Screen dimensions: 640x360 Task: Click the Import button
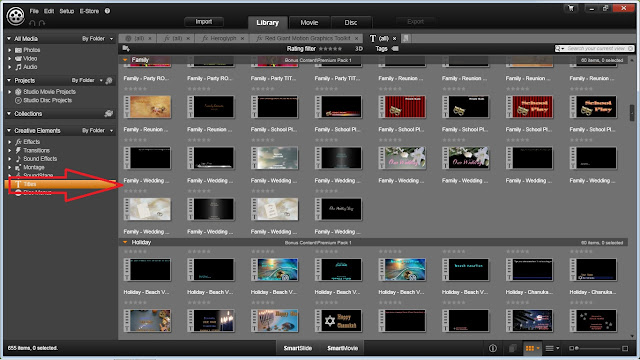pos(204,22)
